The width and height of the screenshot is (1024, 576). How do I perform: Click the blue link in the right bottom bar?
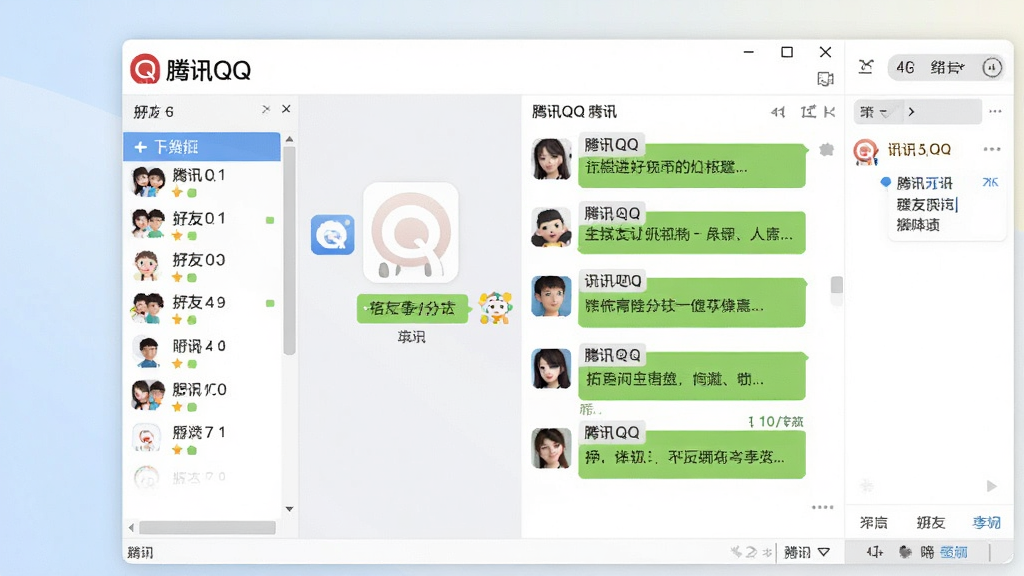pyautogui.click(x=954, y=552)
